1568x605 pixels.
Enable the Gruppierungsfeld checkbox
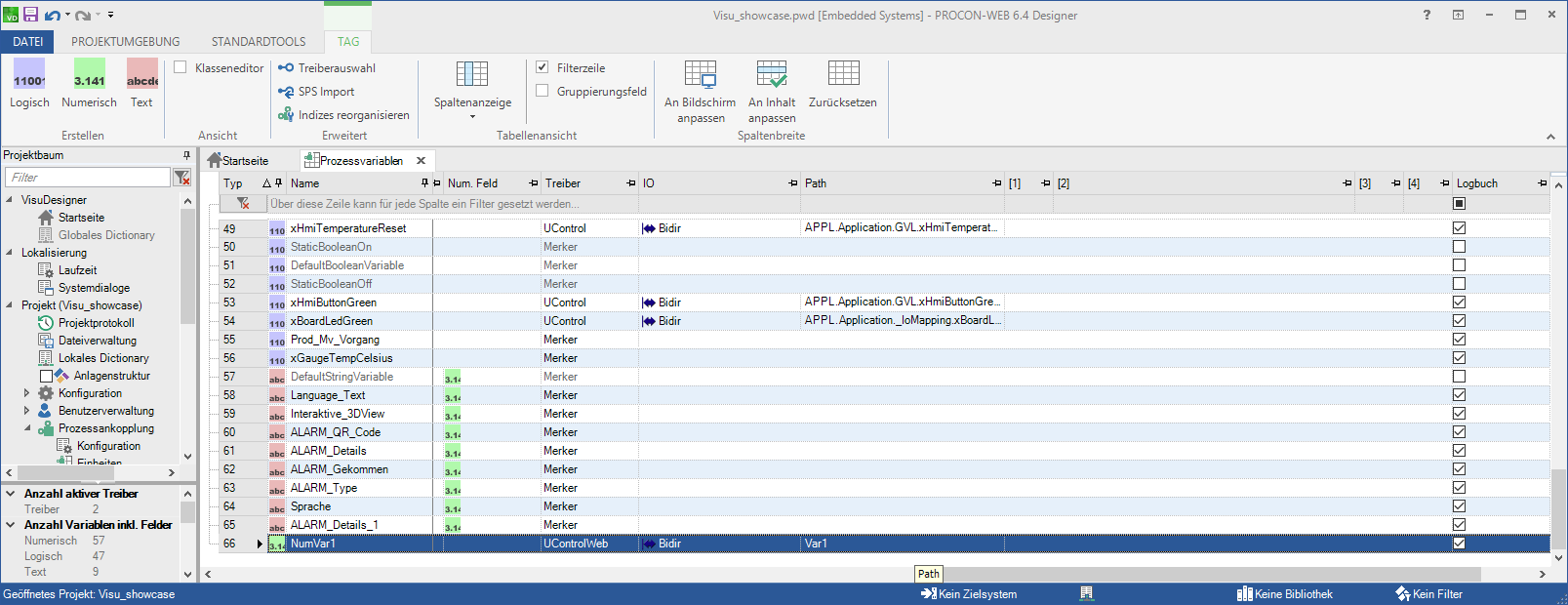tap(543, 91)
